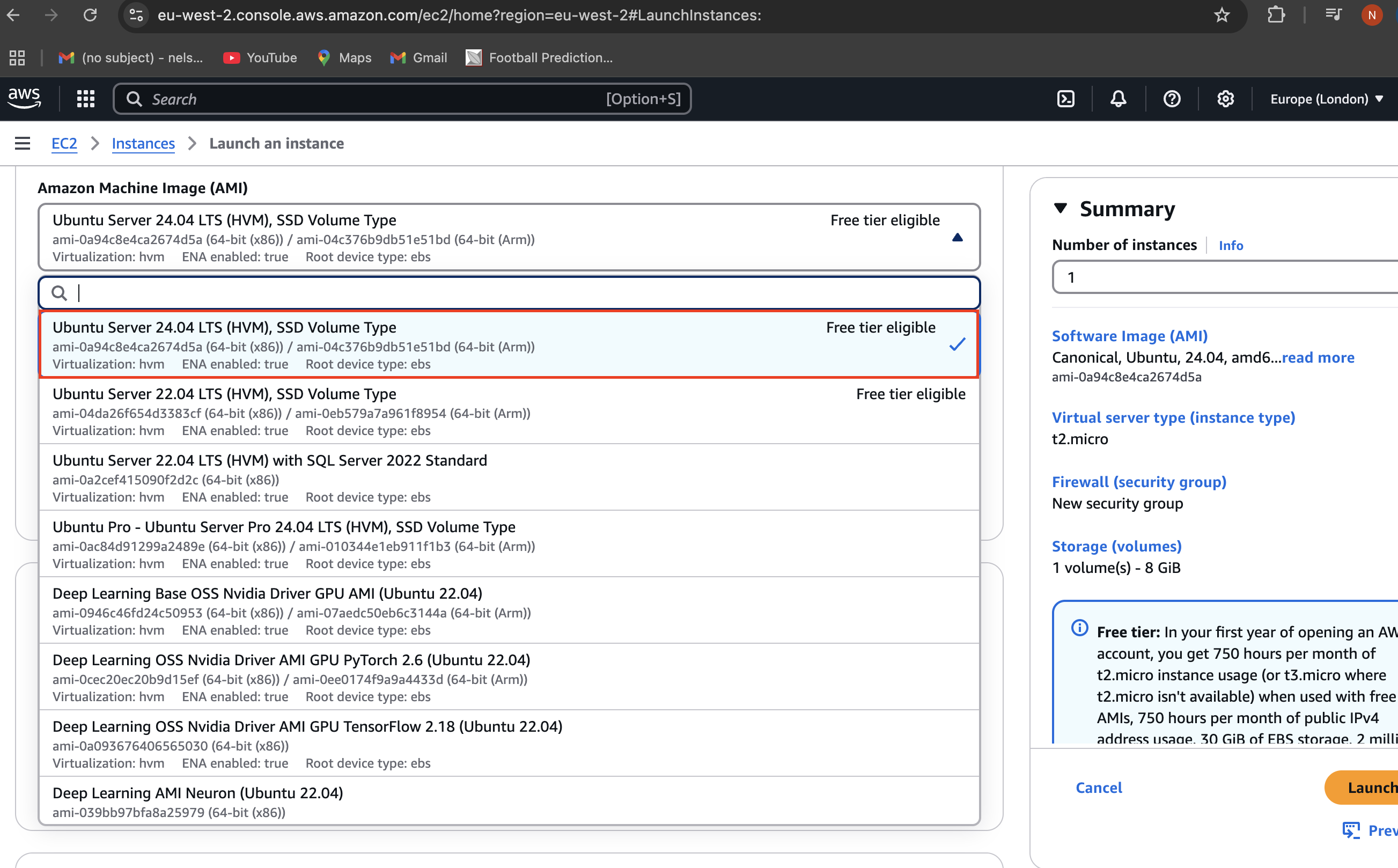
Task: Open the (no subject) Gmail bookmark
Action: click(x=130, y=57)
